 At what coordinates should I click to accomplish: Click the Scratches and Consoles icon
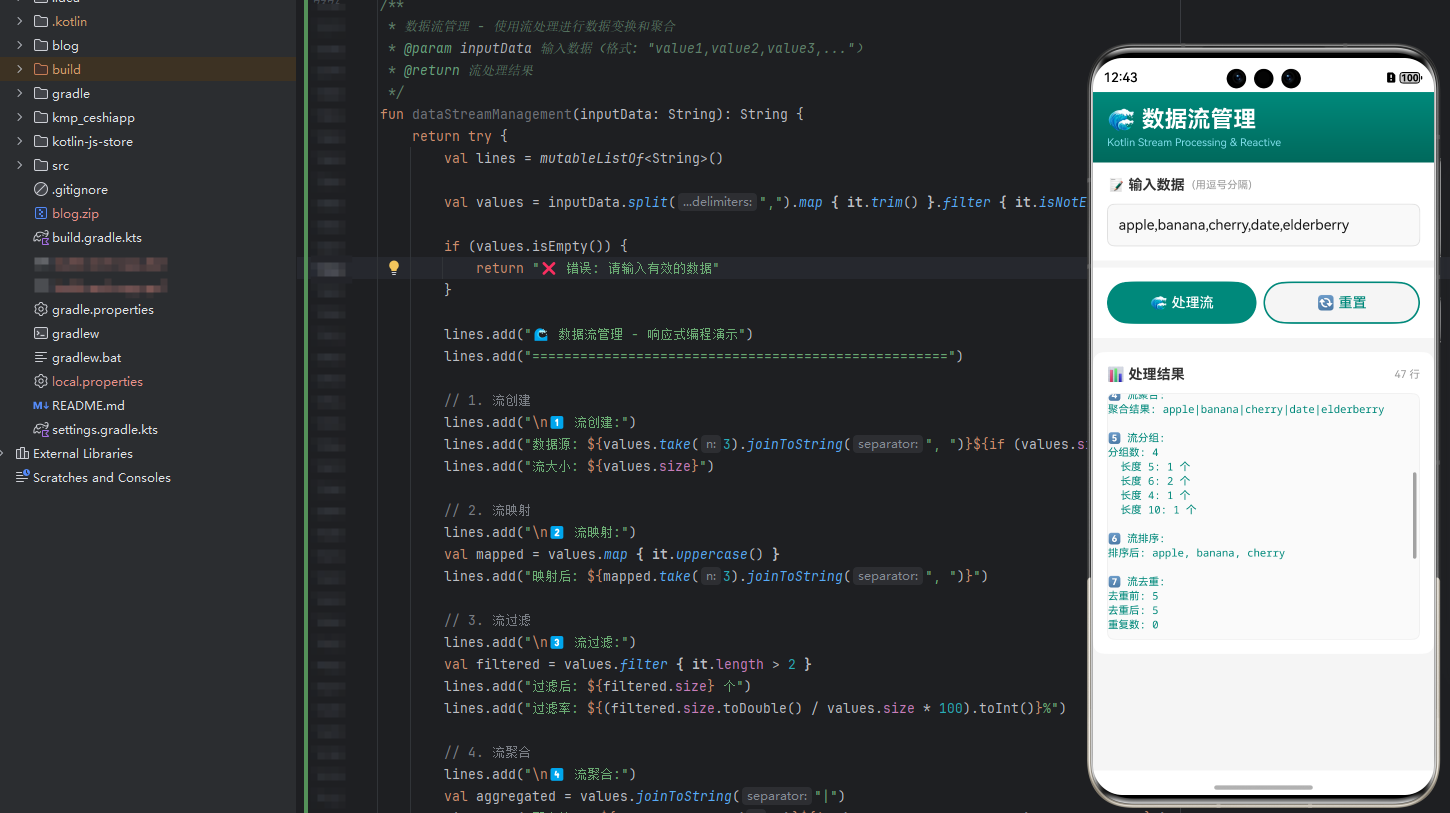22,477
